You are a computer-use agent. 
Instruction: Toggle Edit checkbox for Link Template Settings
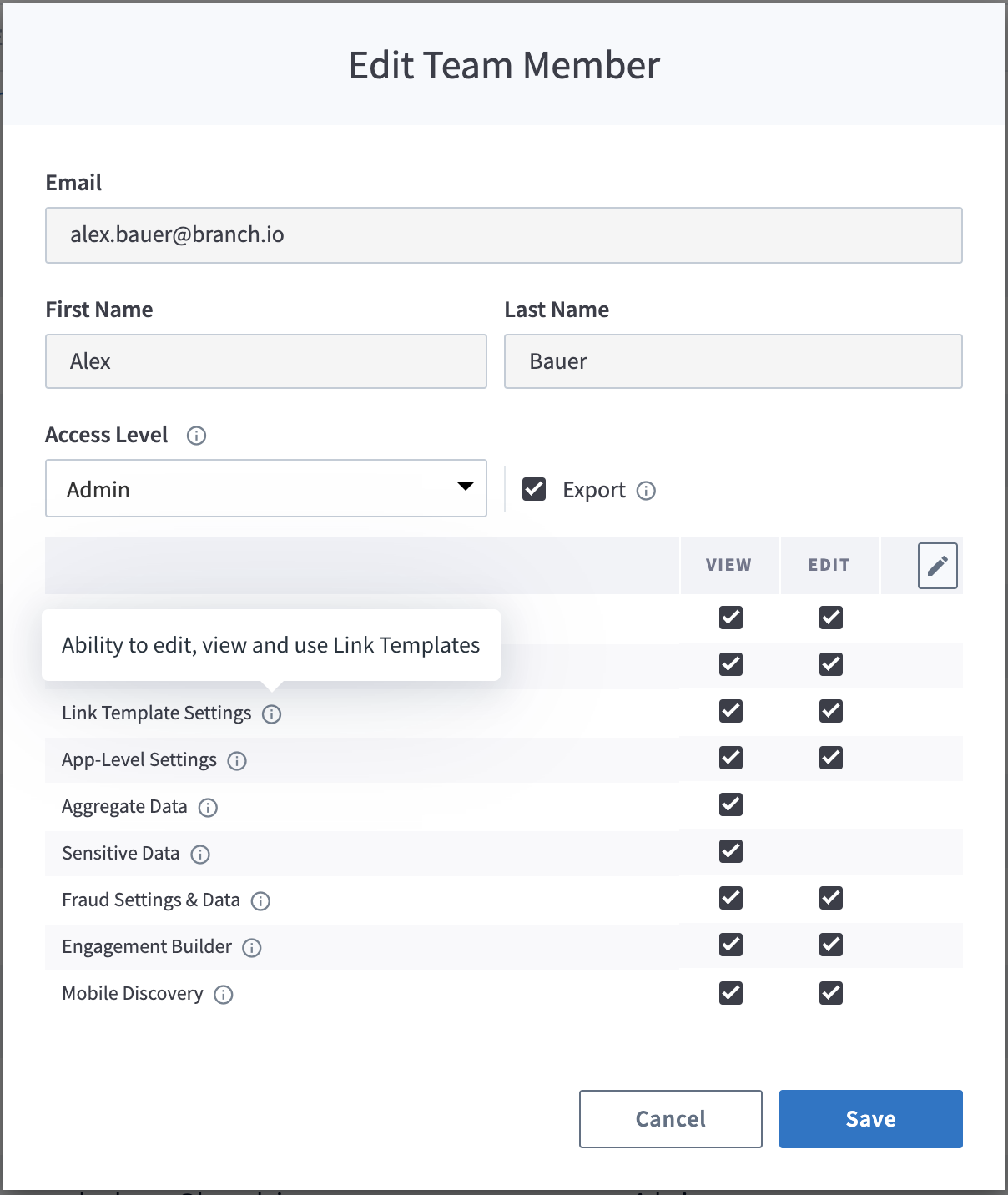[831, 711]
